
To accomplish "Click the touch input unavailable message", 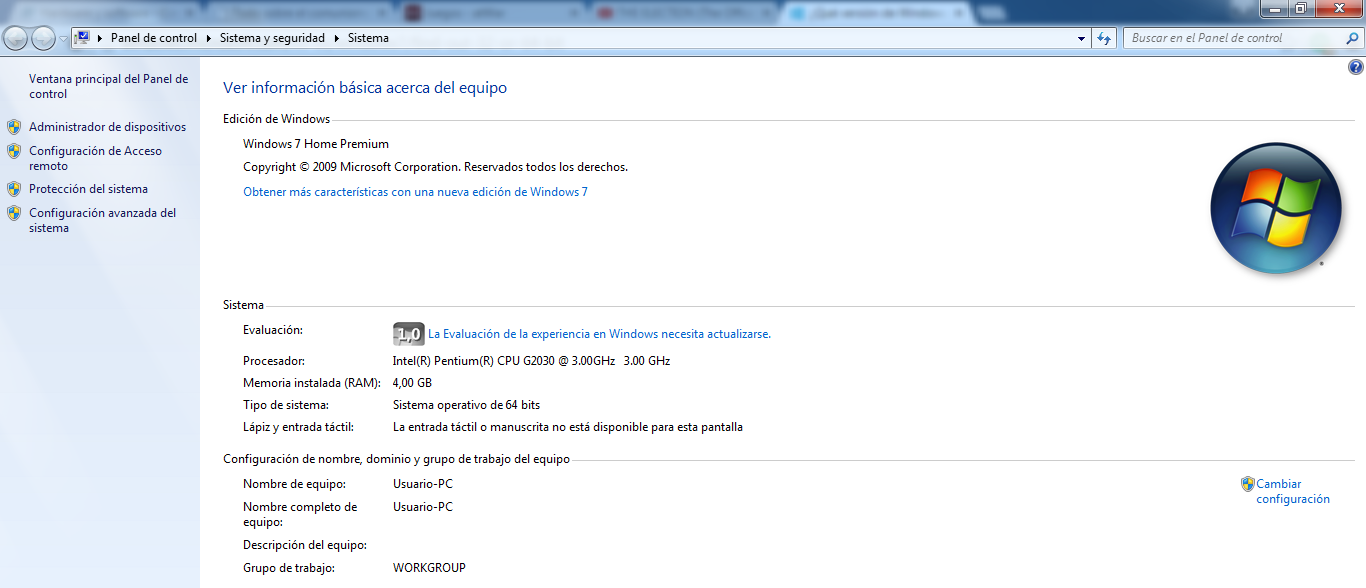I will [568, 427].
